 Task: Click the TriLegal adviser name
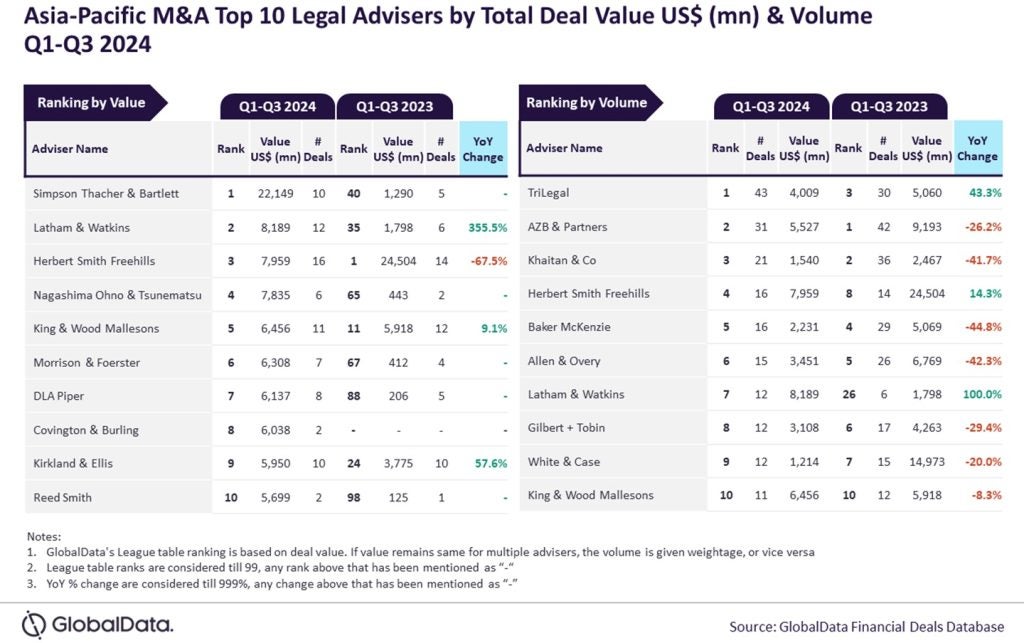pos(547,192)
